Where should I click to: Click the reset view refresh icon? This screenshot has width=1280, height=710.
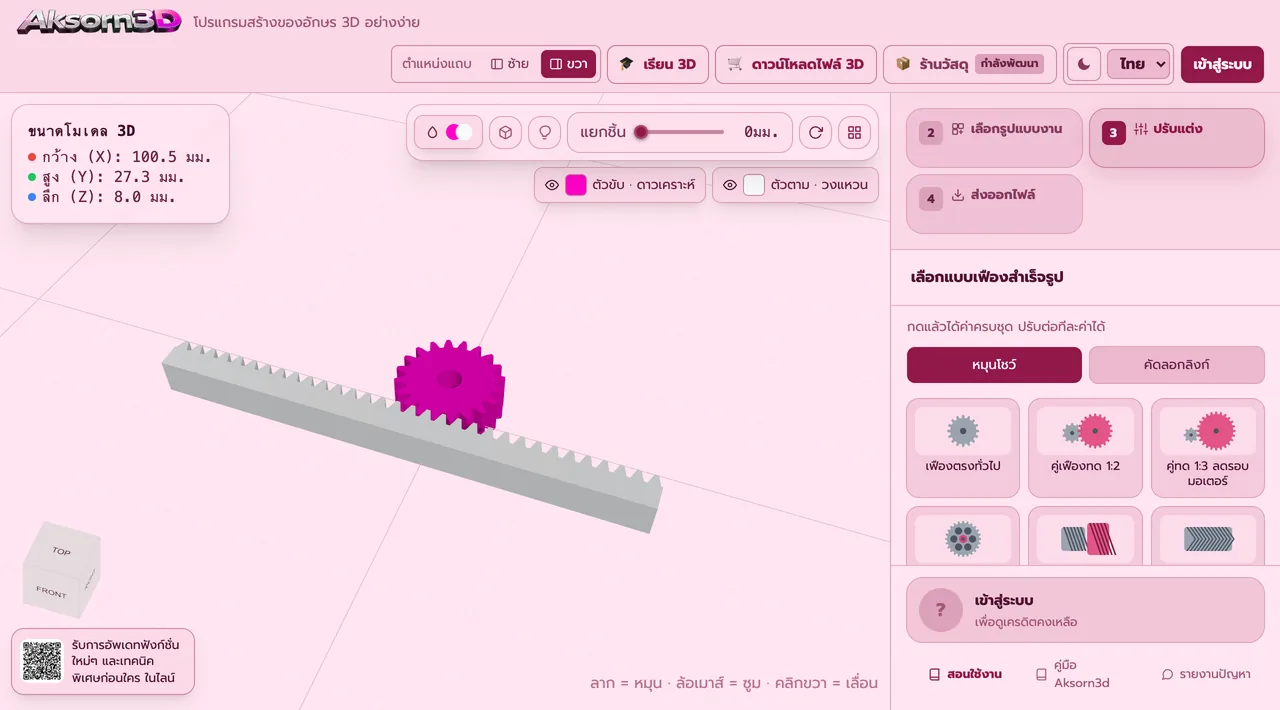tap(816, 132)
